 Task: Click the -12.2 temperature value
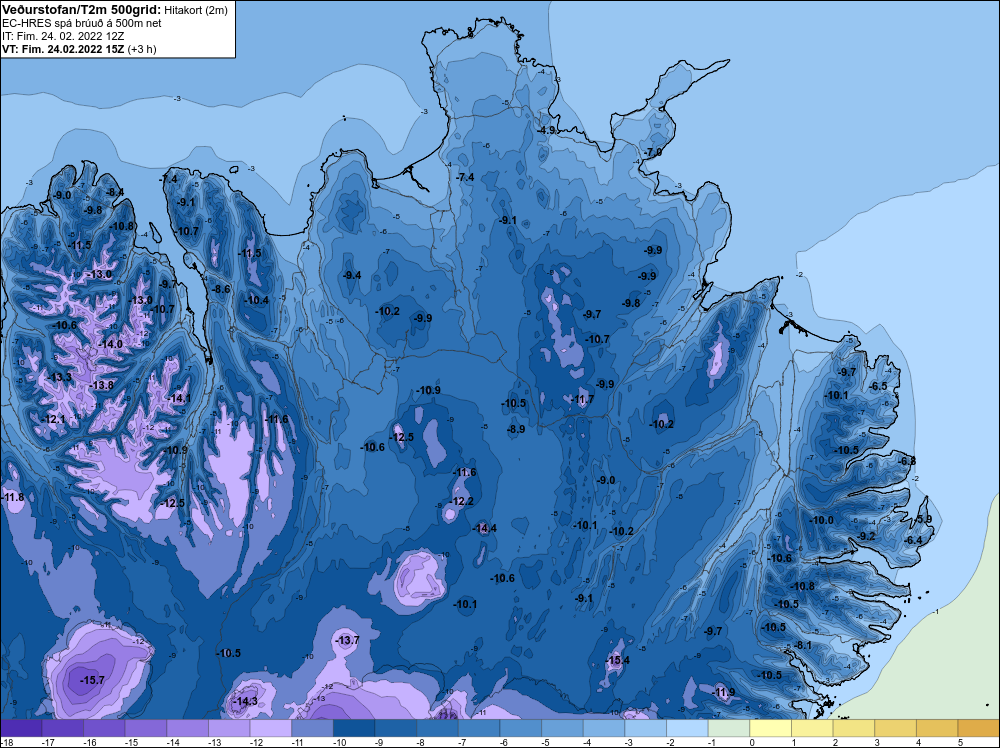(462, 501)
